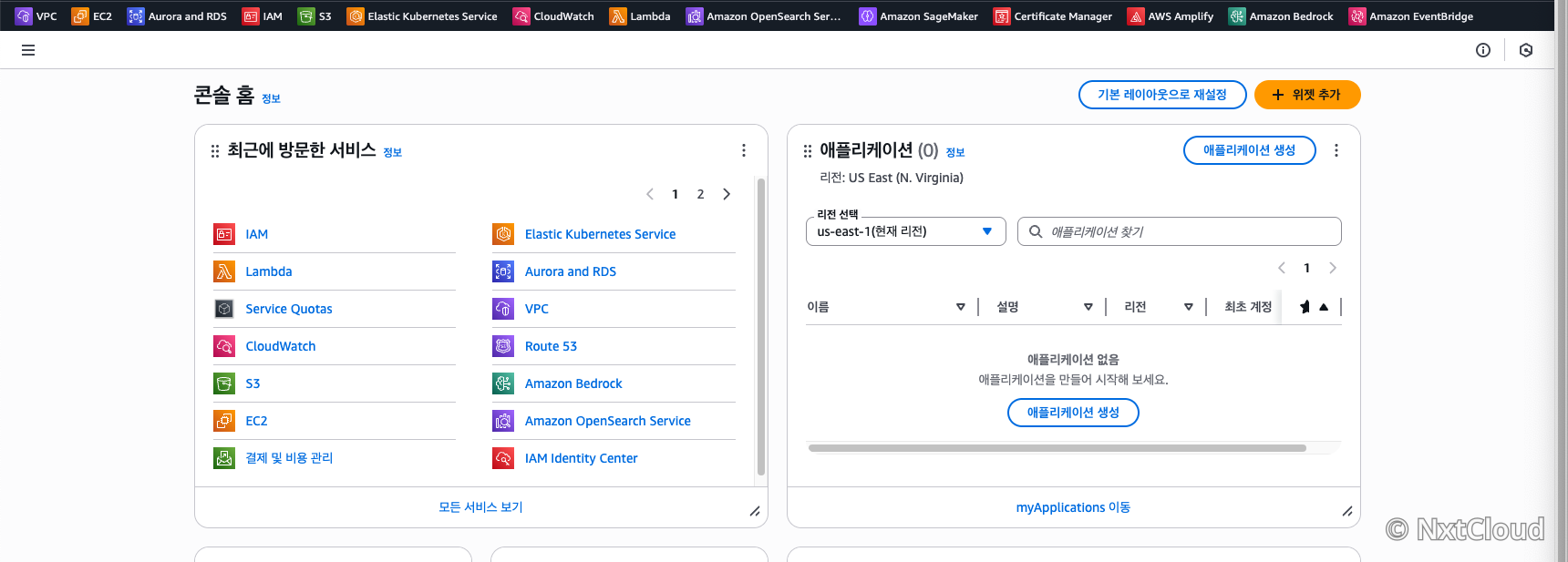Open Amazon Bedrock favorites shortcut
The image size is (1568, 562).
point(1281,16)
